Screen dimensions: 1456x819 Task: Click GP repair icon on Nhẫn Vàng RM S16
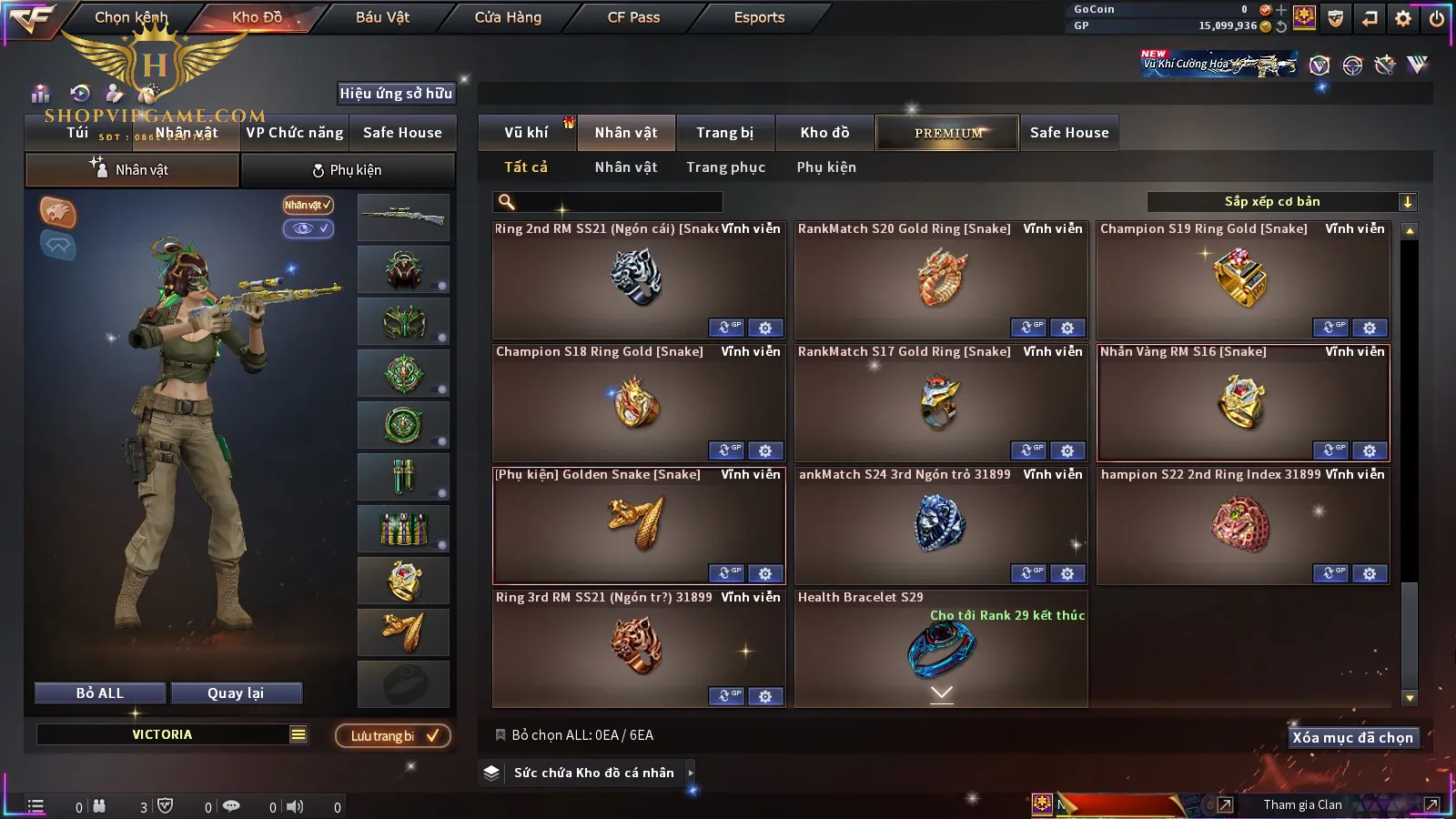1330,450
